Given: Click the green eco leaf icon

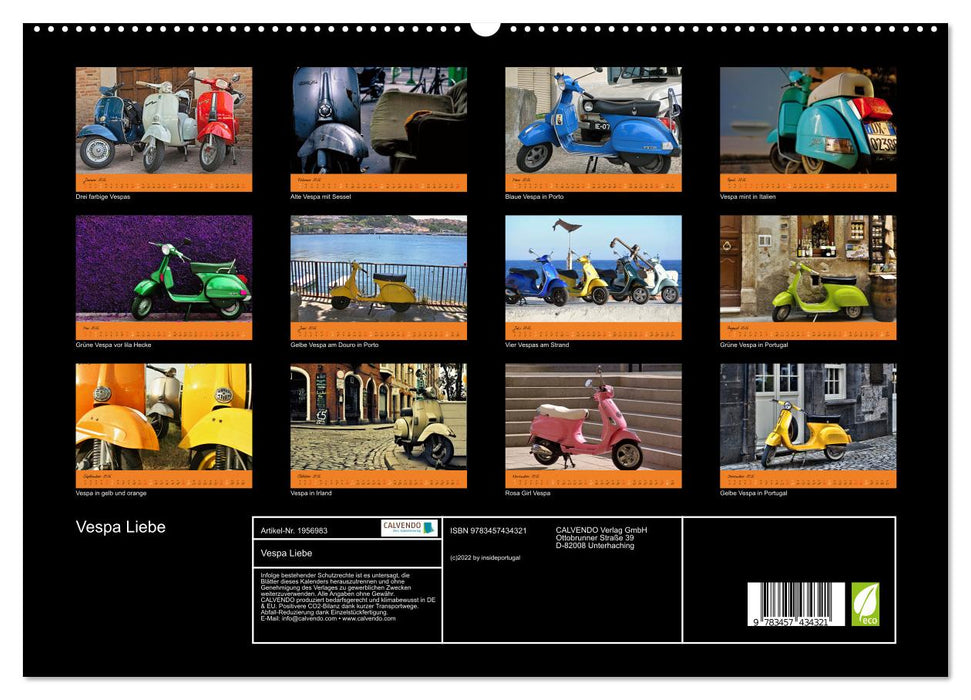Looking at the screenshot, I should (866, 600).
